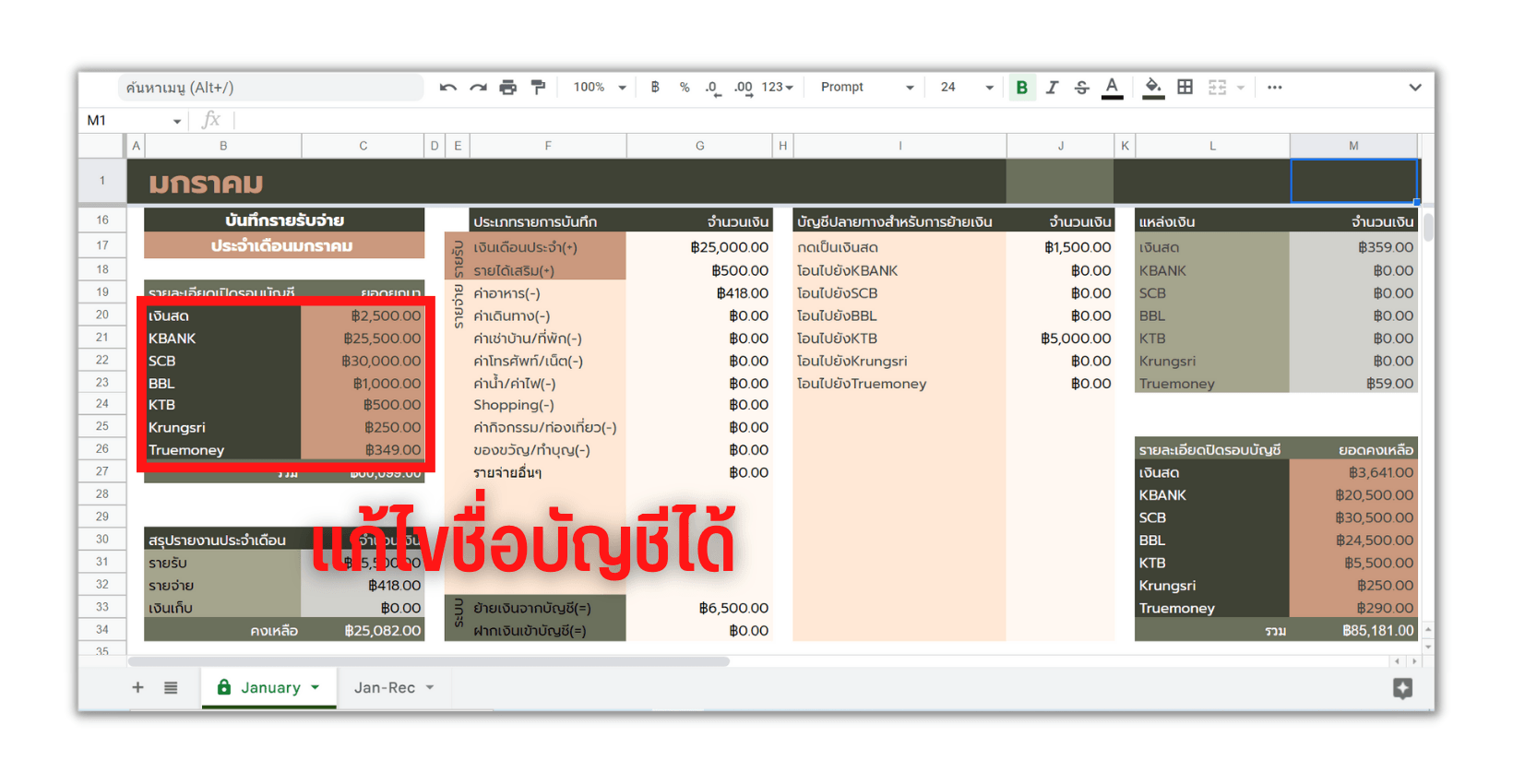Select column G header
This screenshot has height=784, width=1513.
(700, 146)
